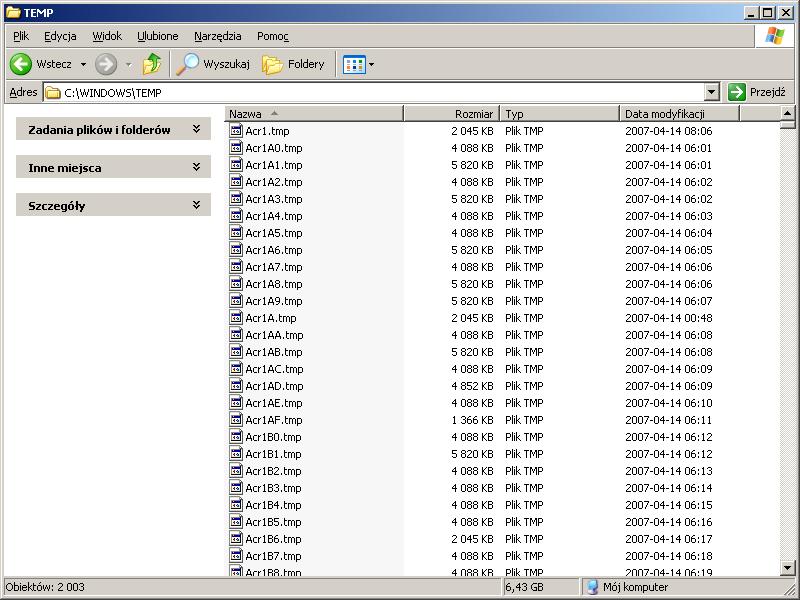The width and height of the screenshot is (800, 600).
Task: Open Wyszukaj search magnifier
Action: coord(188,64)
